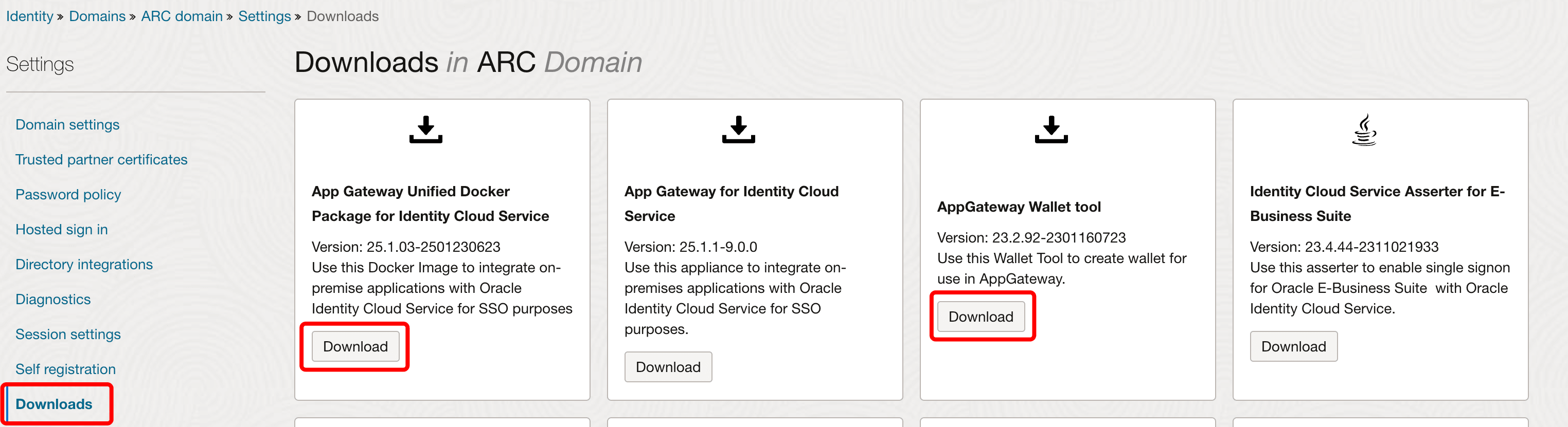This screenshot has height=427, width=1568.
Task: Open Password policy settings
Action: [x=68, y=195]
